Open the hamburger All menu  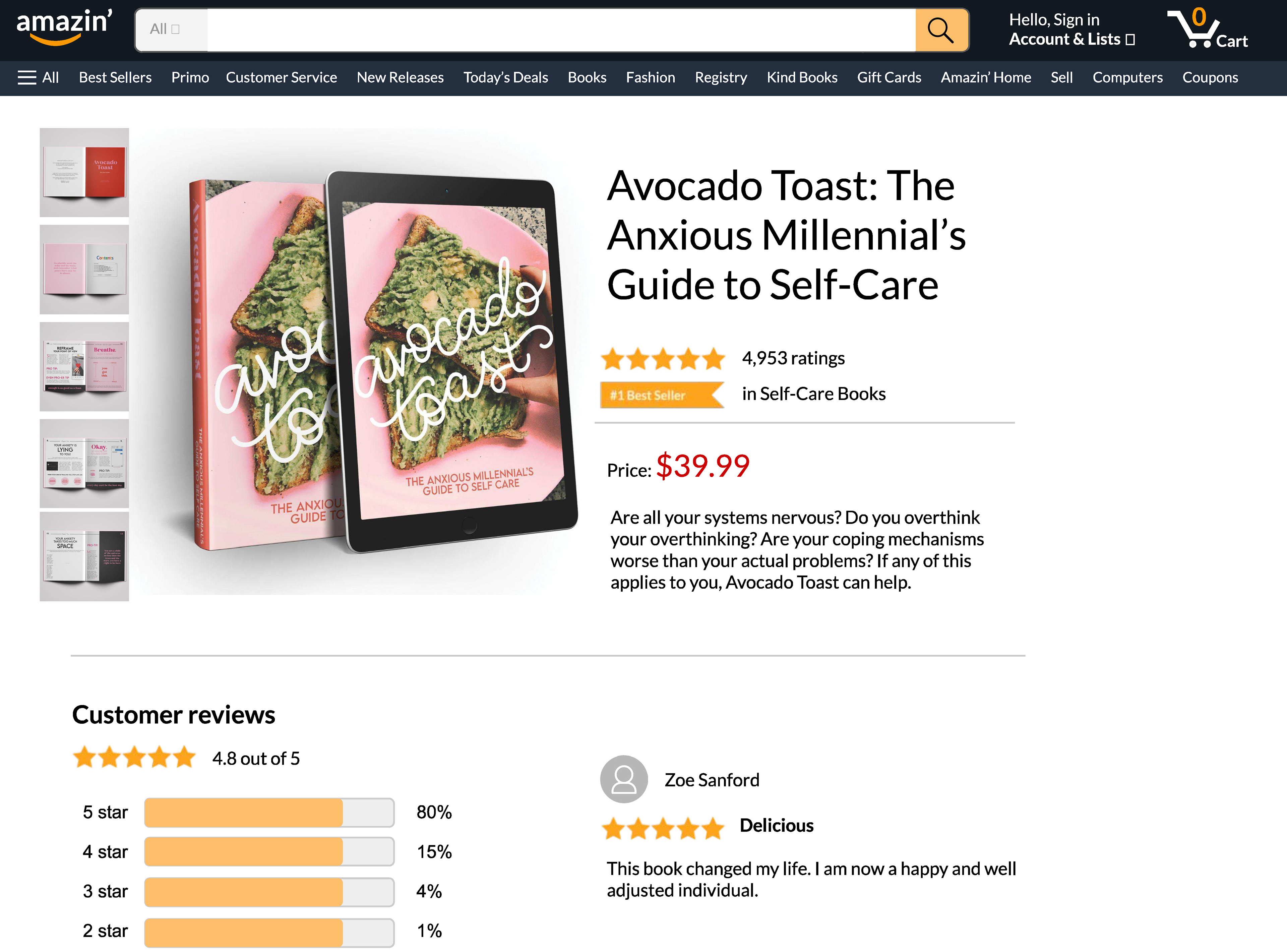pos(38,77)
